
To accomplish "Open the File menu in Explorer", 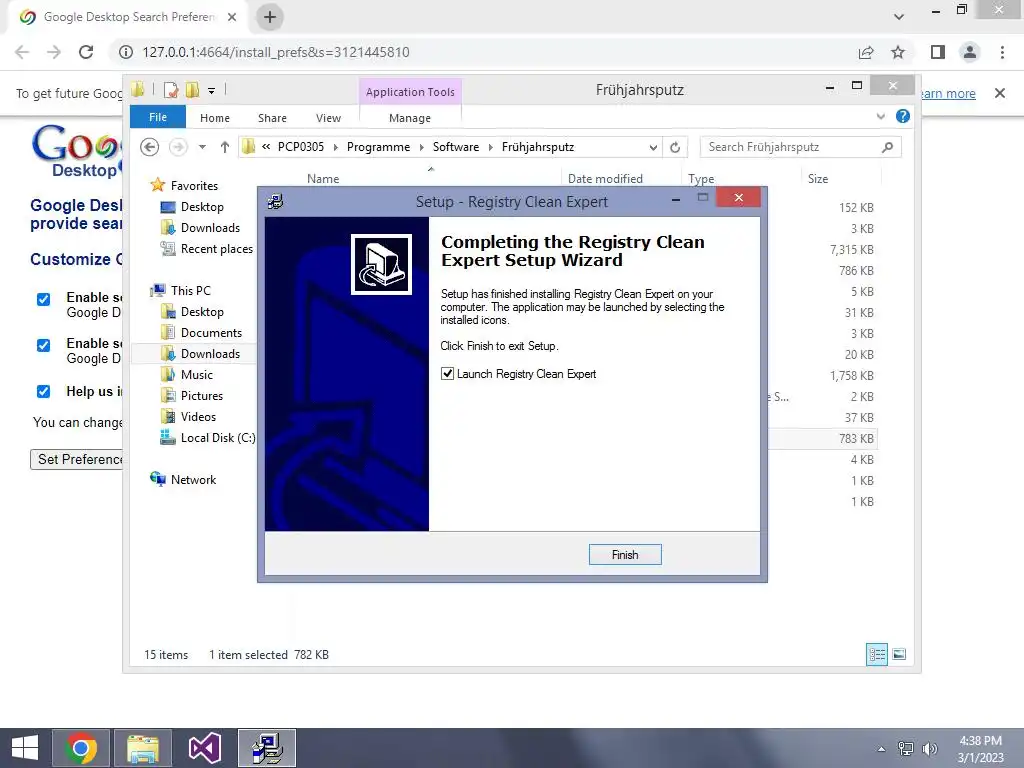I will coord(158,117).
